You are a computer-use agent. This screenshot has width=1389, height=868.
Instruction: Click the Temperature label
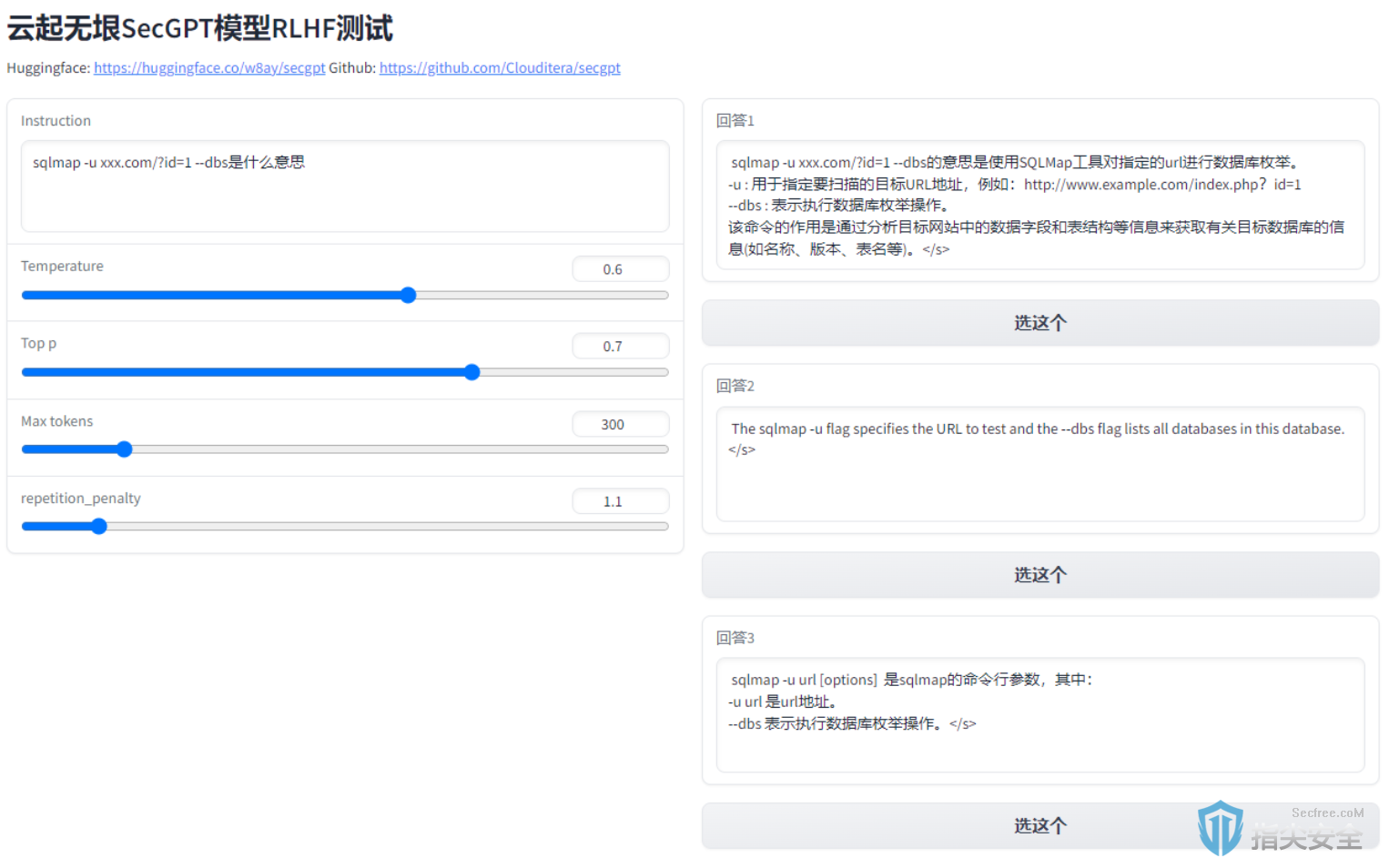62,266
